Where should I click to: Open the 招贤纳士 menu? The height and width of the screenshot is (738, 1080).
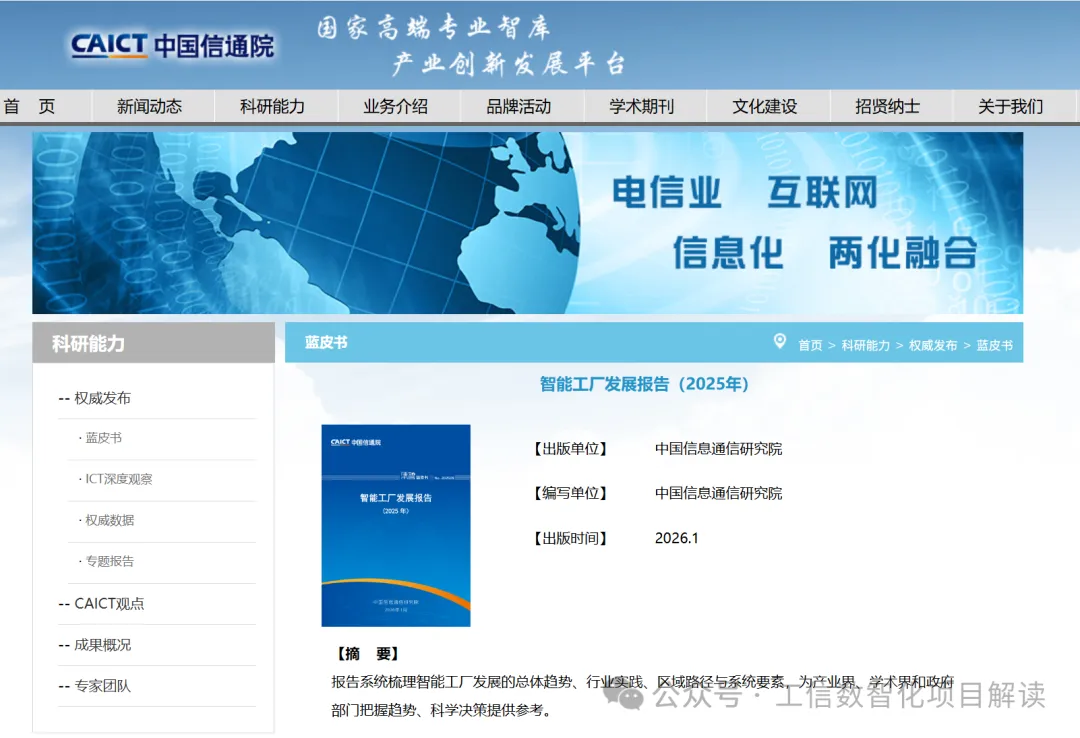[x=887, y=106]
